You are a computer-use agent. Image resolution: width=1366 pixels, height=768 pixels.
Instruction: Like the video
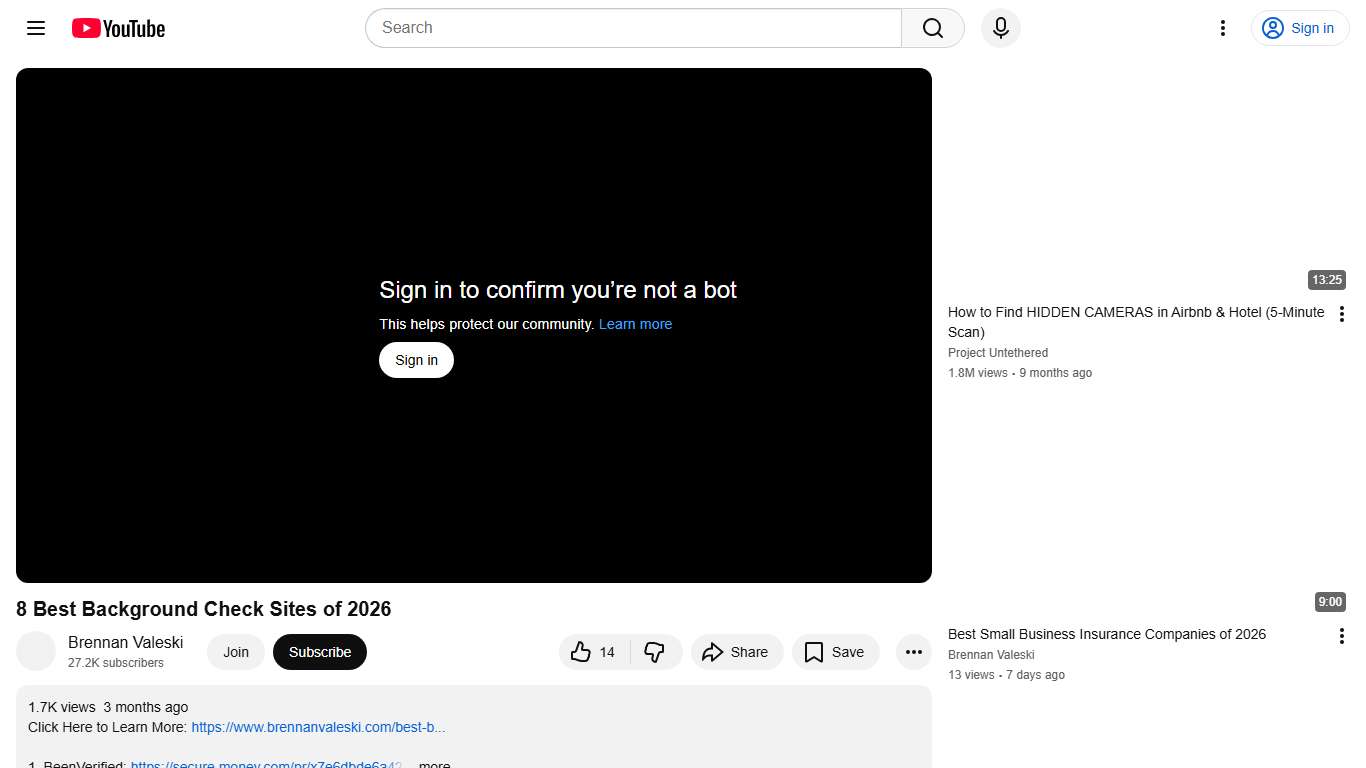coord(592,652)
